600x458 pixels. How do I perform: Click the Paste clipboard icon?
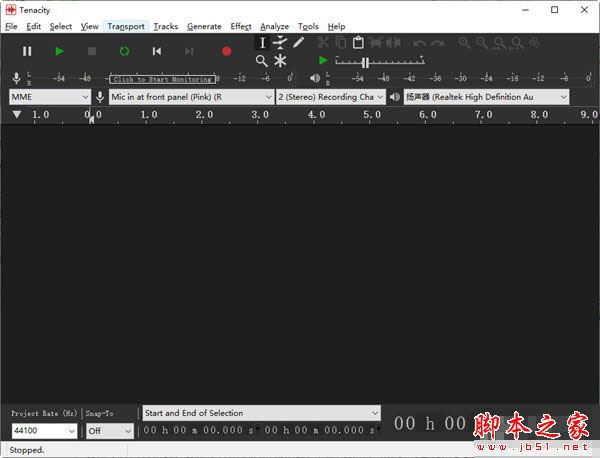(358, 42)
